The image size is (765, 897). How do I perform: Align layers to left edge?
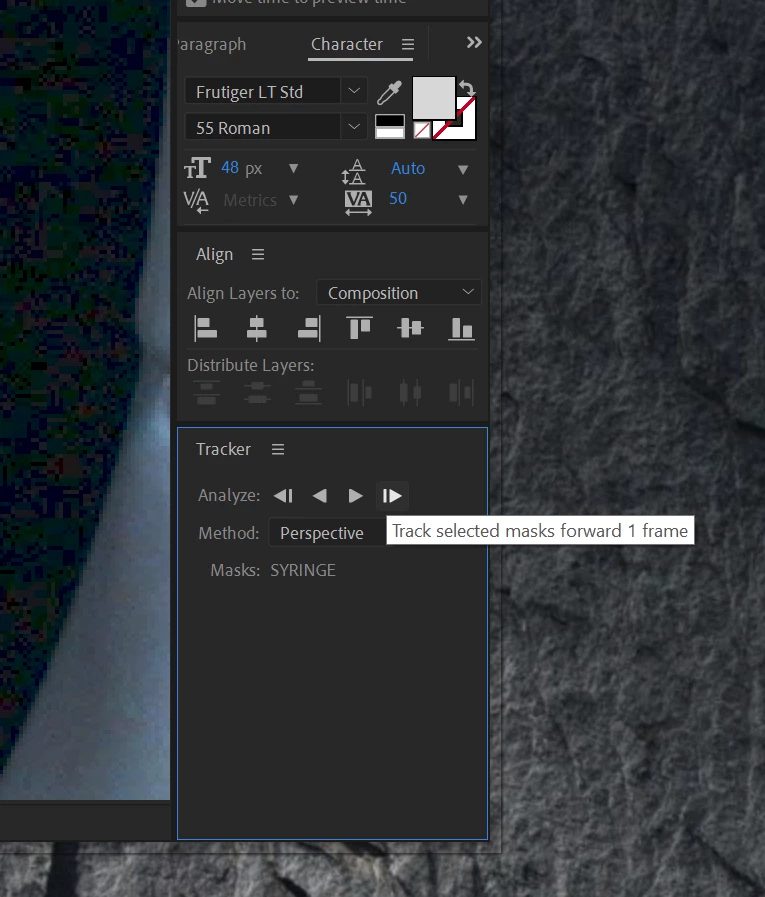205,328
